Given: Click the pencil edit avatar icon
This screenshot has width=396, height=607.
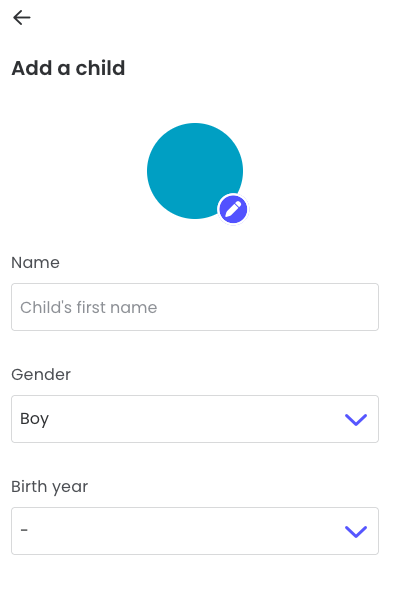Looking at the screenshot, I should [233, 209].
